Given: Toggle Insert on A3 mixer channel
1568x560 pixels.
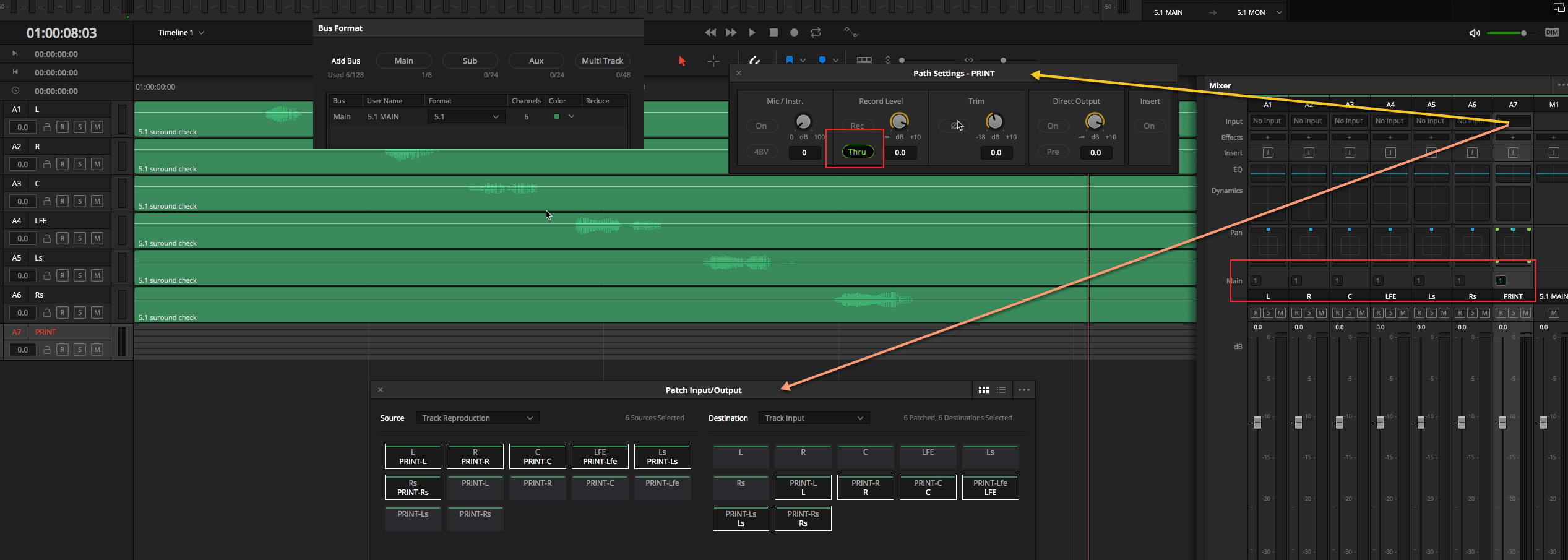Looking at the screenshot, I should pyautogui.click(x=1350, y=153).
